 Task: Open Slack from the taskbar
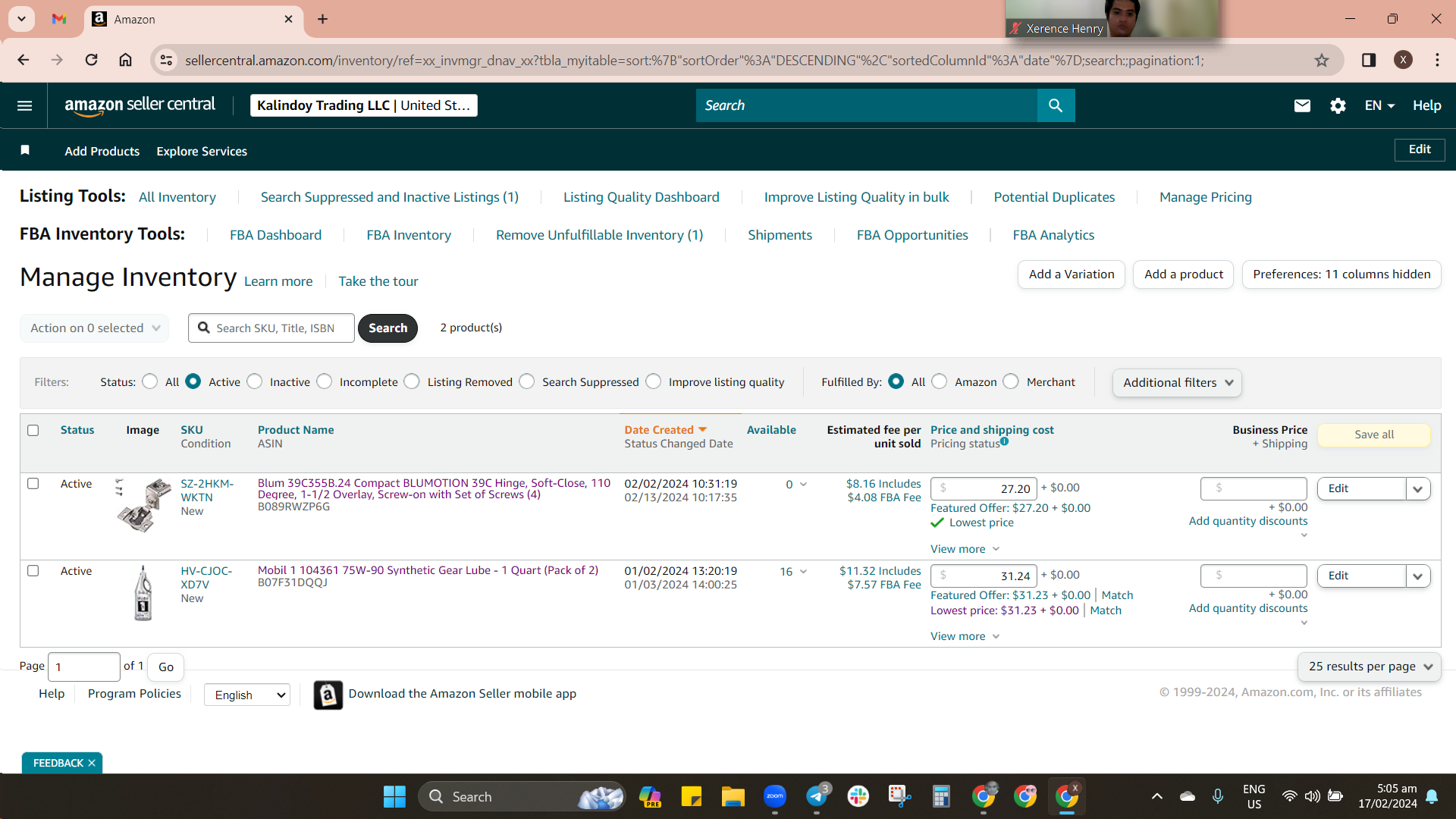(x=858, y=796)
